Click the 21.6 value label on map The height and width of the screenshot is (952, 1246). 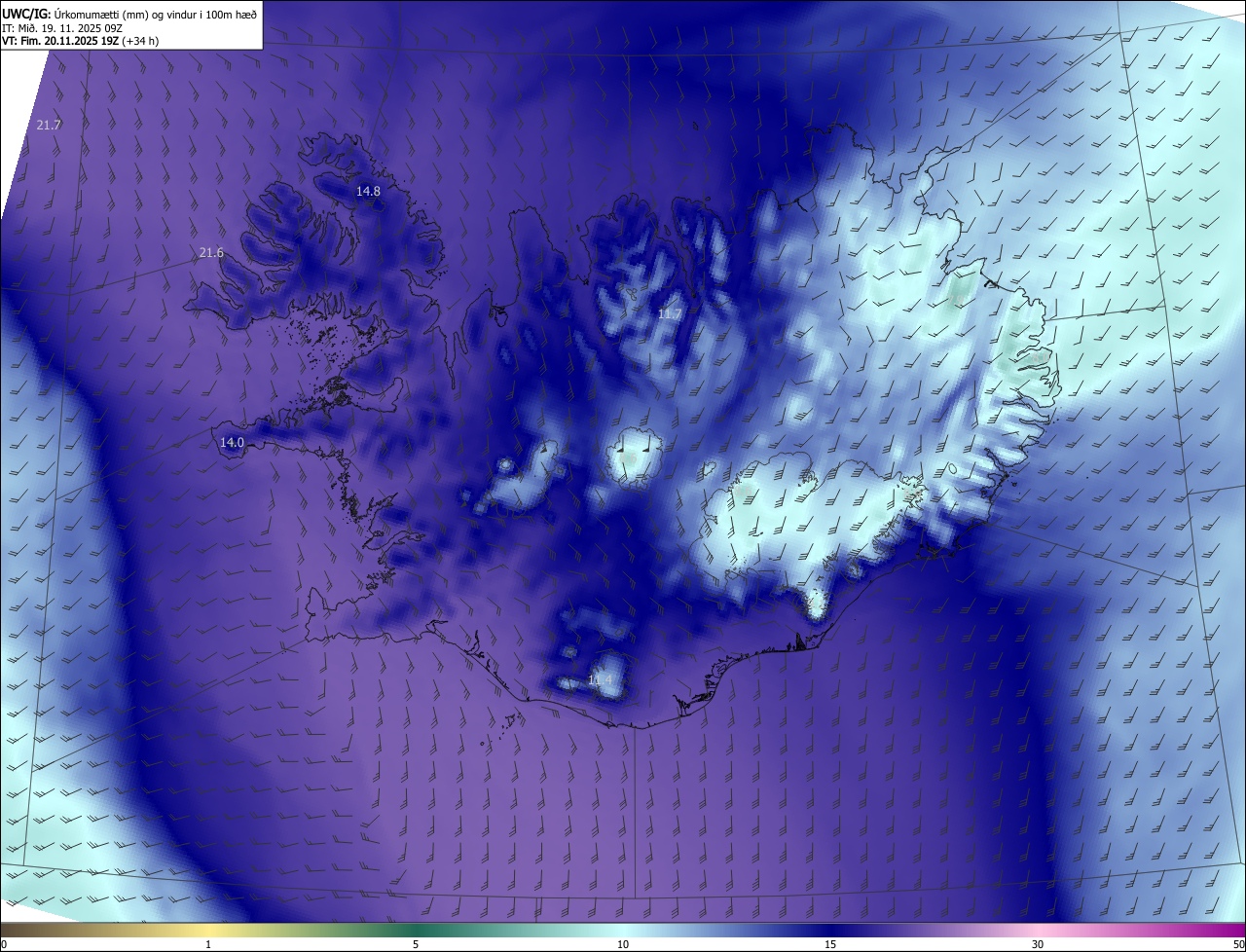[211, 253]
